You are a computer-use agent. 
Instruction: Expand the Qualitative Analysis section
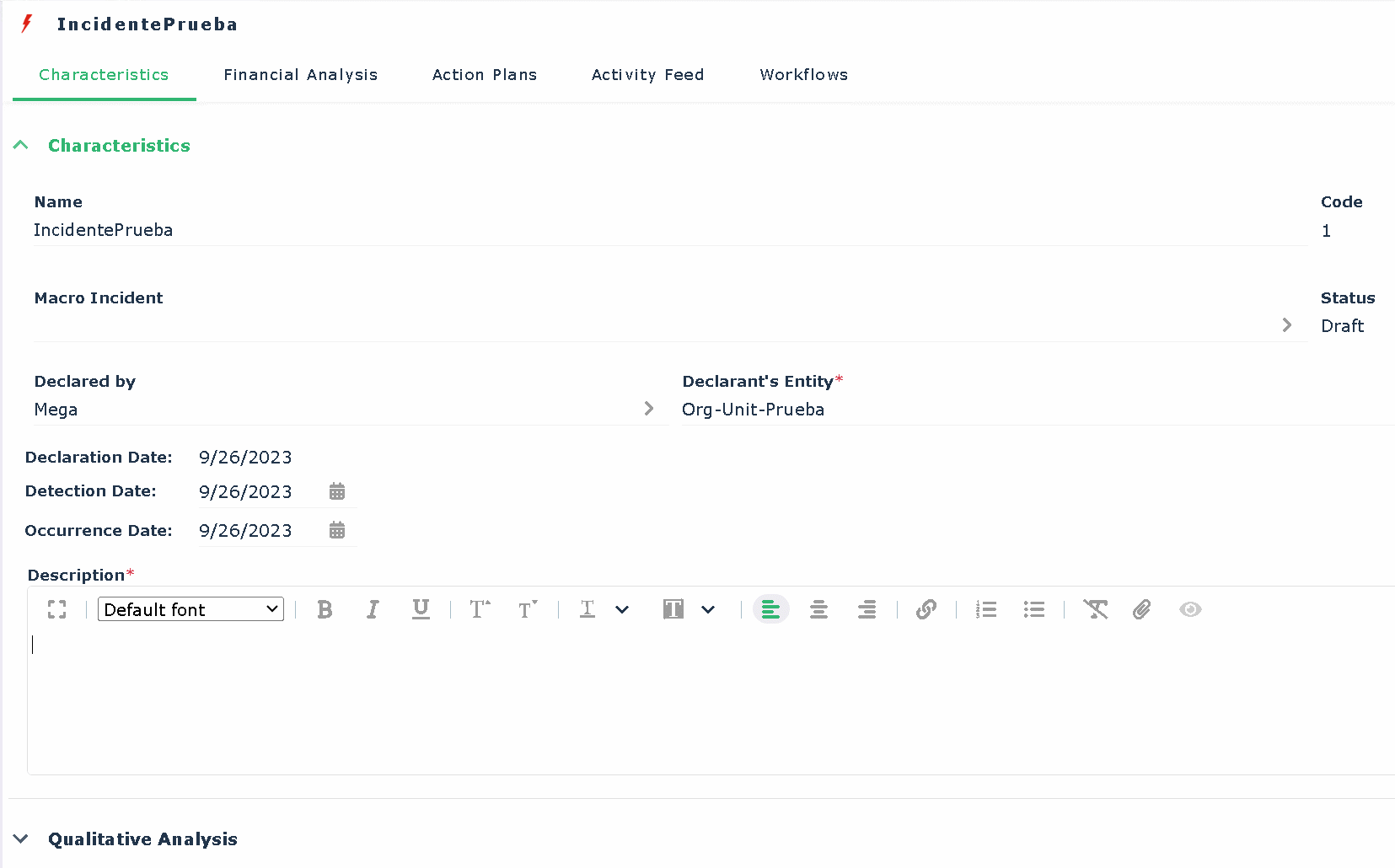click(x=21, y=839)
